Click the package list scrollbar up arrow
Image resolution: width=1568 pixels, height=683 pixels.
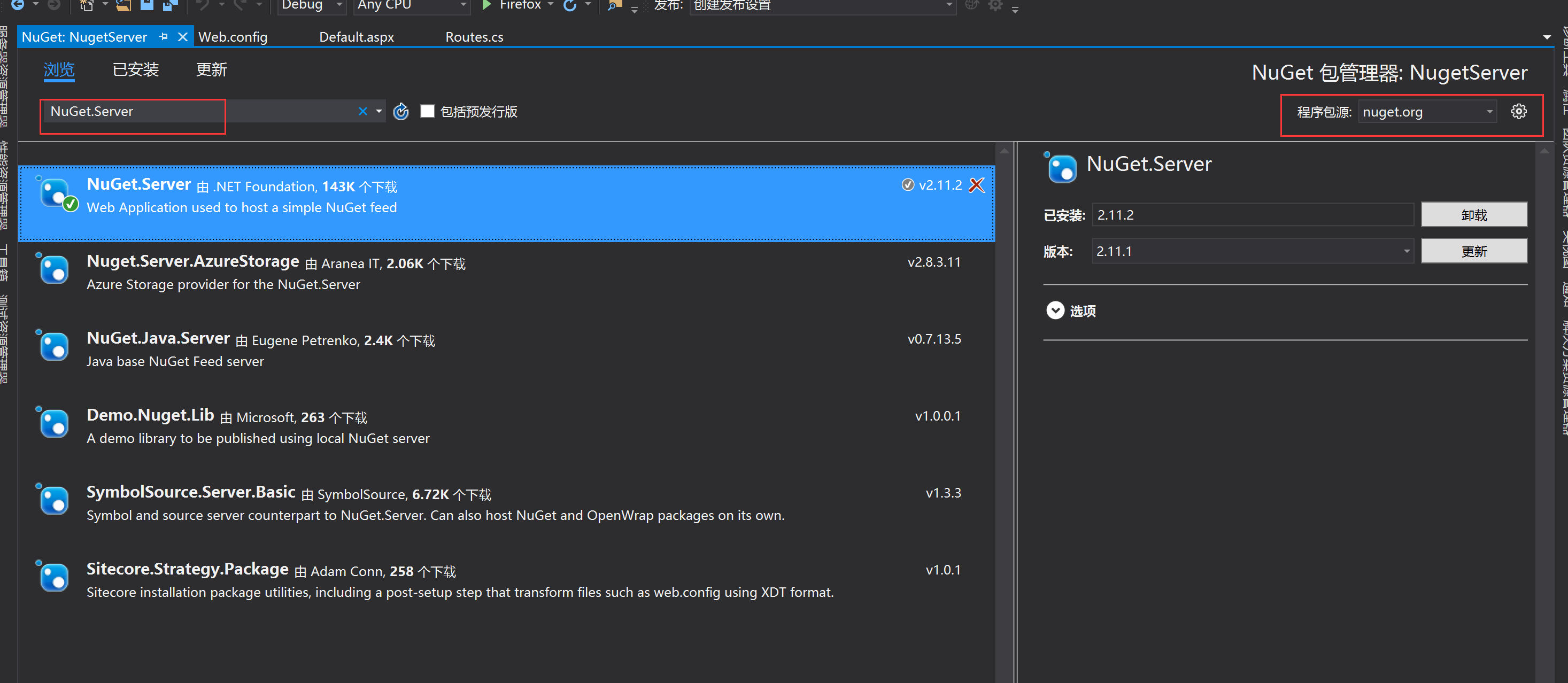coord(1005,150)
